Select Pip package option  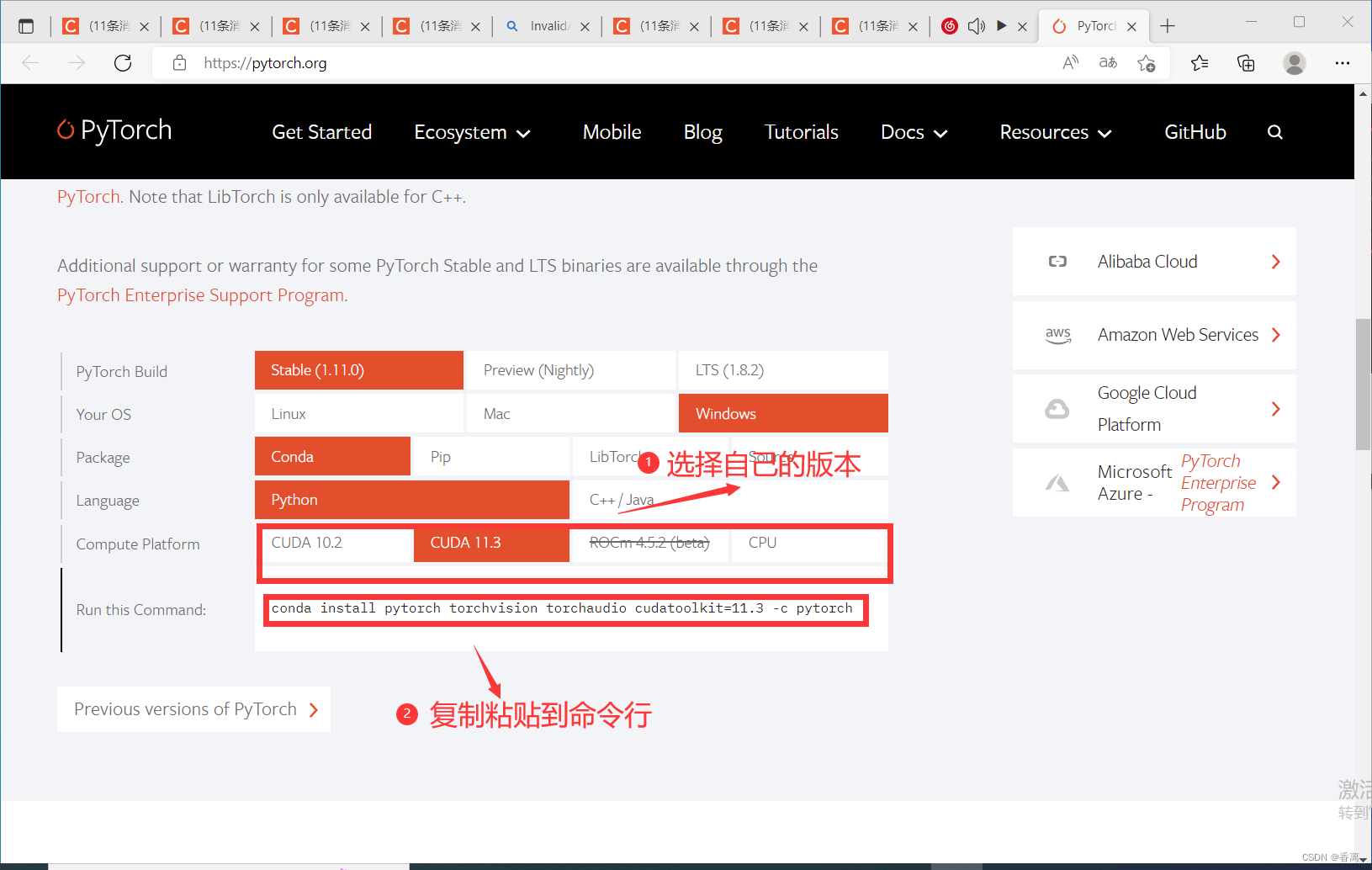[491, 457]
